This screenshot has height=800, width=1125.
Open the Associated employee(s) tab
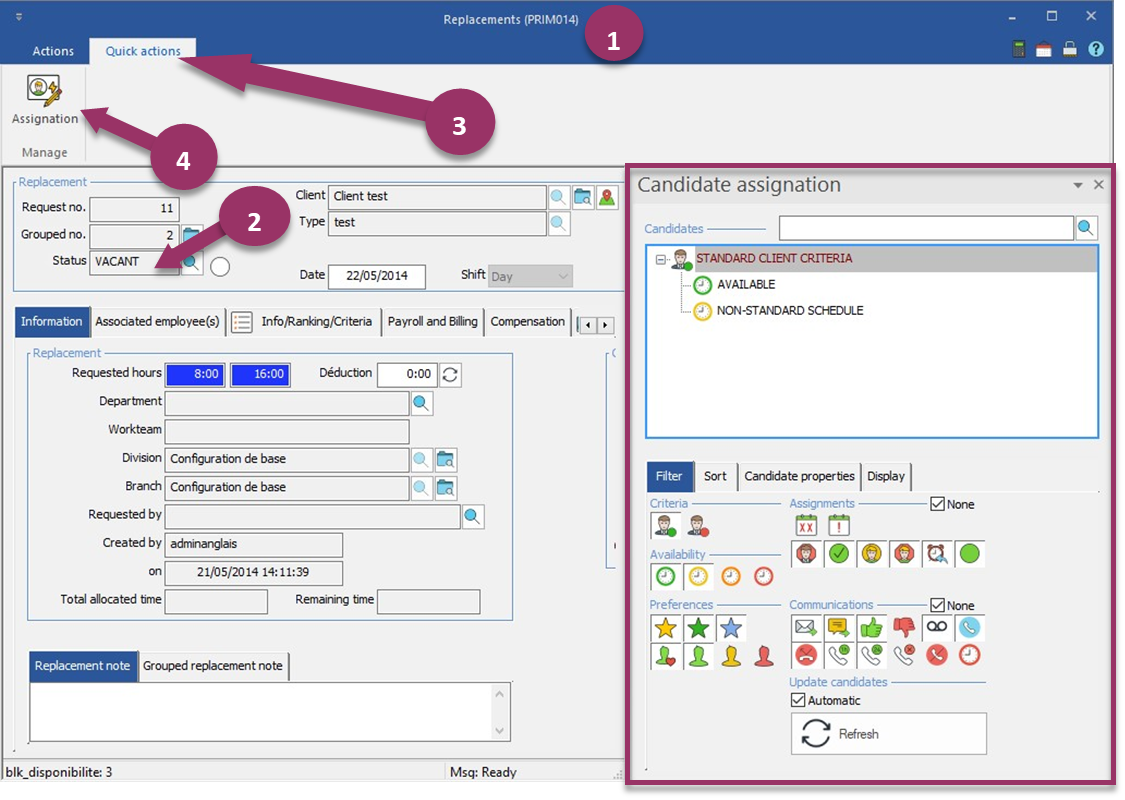(157, 321)
